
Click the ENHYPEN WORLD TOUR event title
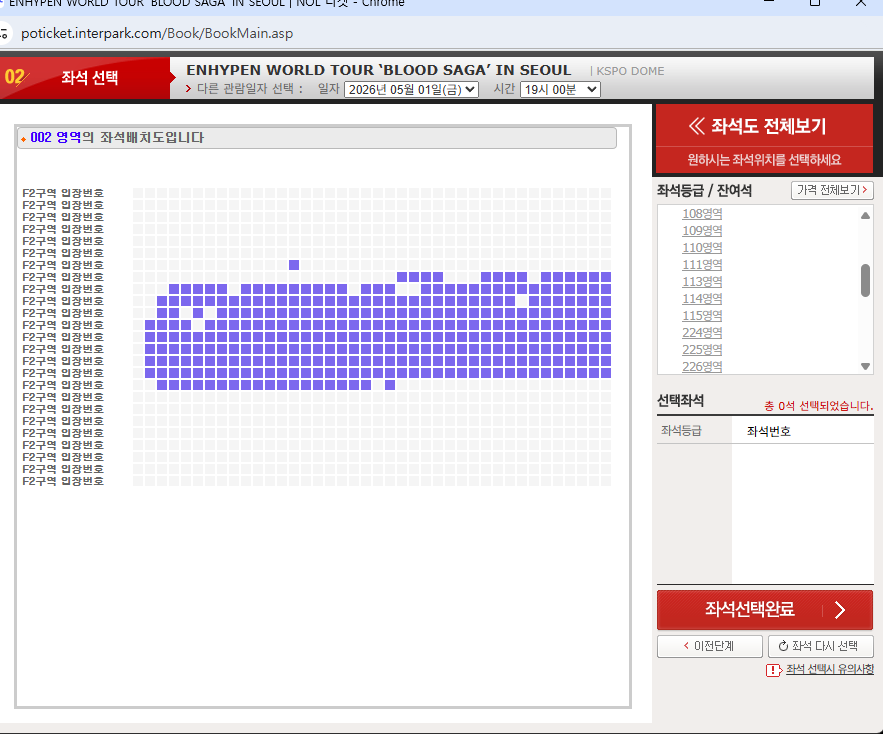[x=378, y=70]
